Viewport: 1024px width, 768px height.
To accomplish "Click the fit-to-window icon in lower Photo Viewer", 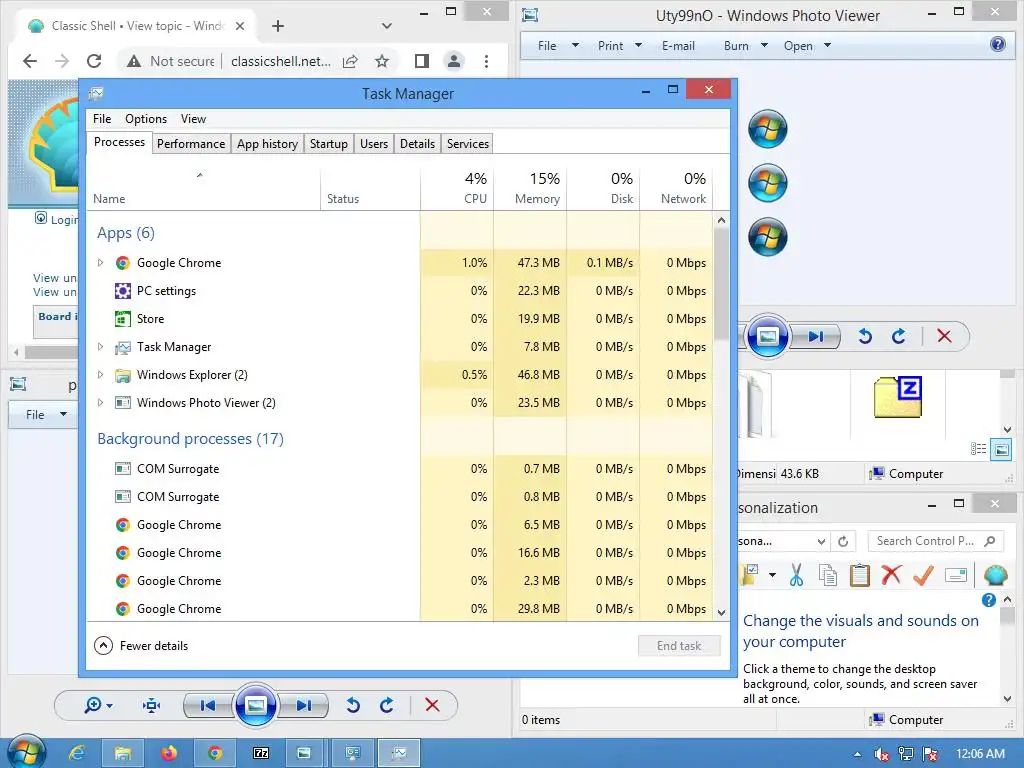I will pyautogui.click(x=151, y=705).
